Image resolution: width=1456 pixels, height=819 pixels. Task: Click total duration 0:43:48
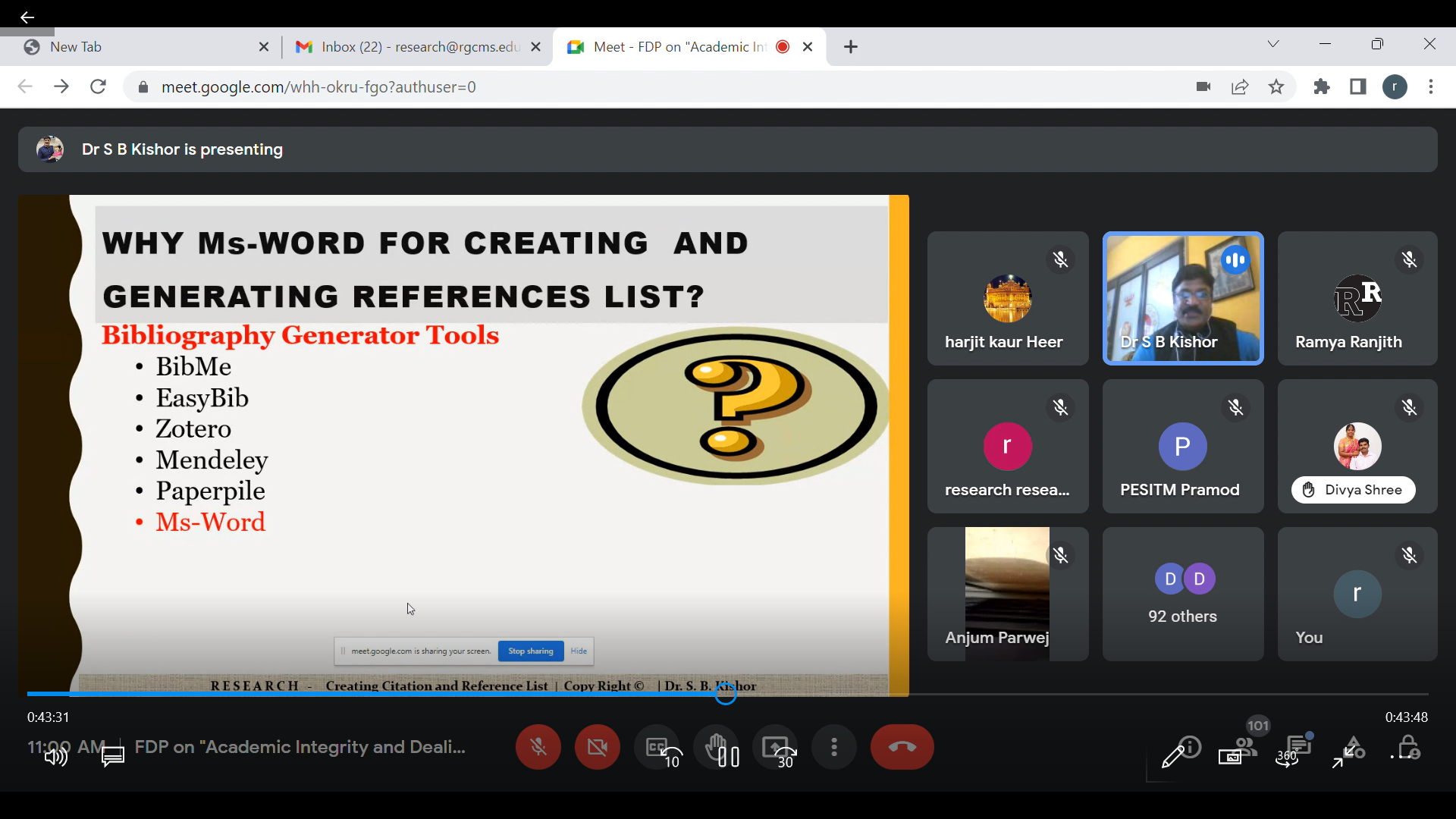click(x=1407, y=717)
